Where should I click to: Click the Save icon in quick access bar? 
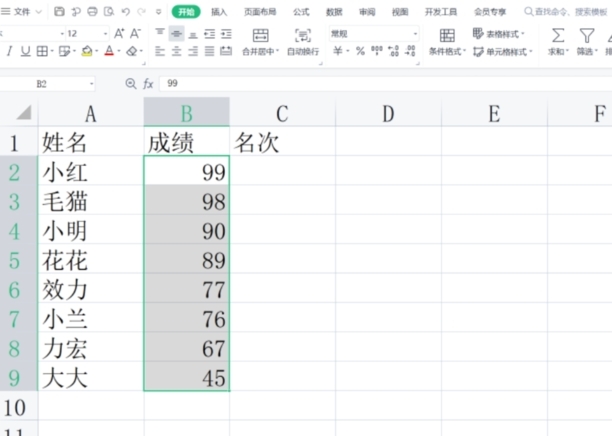(x=59, y=12)
